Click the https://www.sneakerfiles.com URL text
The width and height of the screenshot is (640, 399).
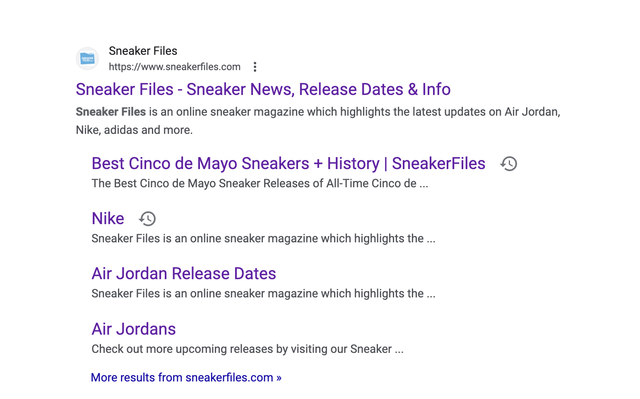175,67
